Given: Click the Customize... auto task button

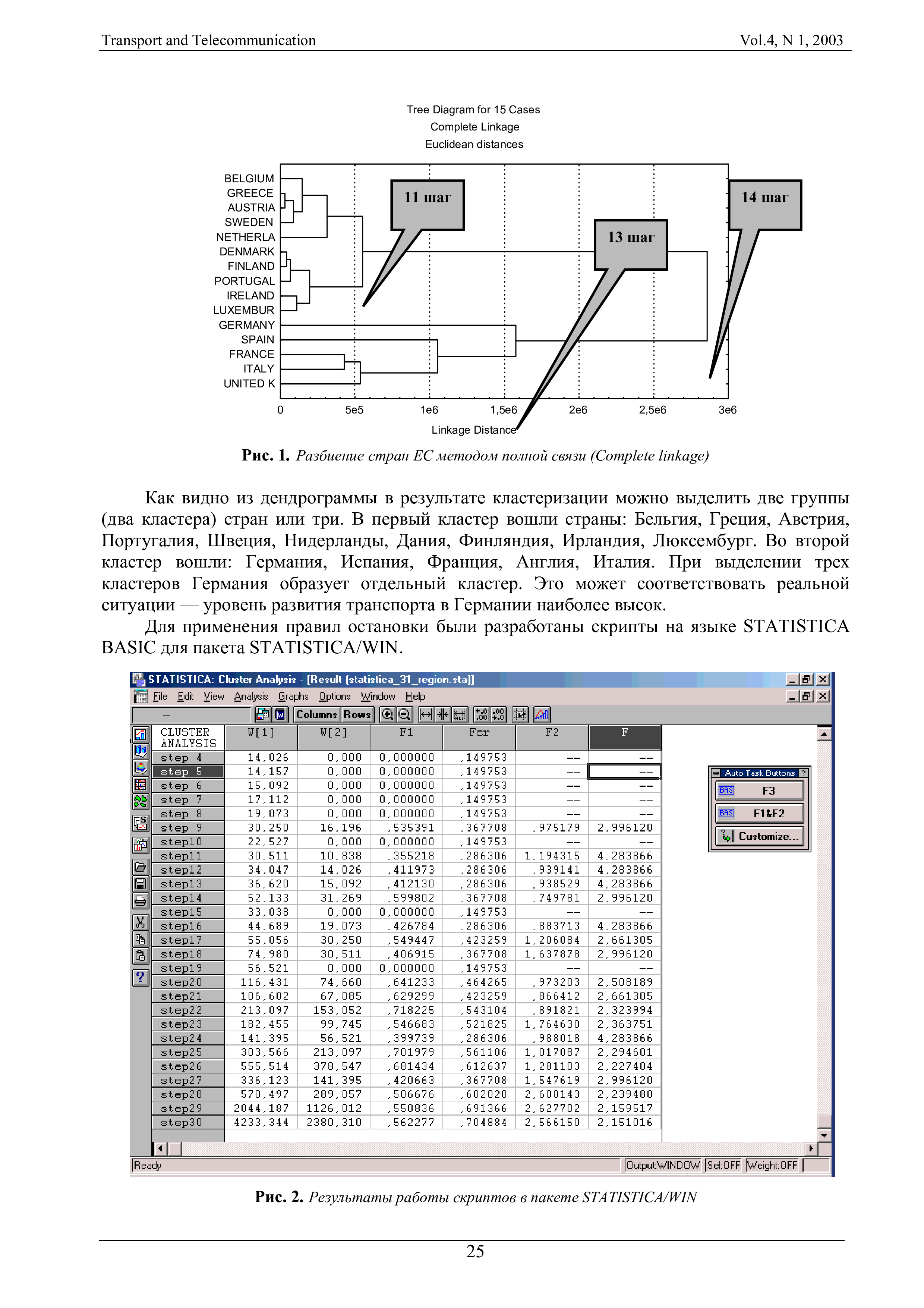Looking at the screenshot, I should [x=759, y=836].
